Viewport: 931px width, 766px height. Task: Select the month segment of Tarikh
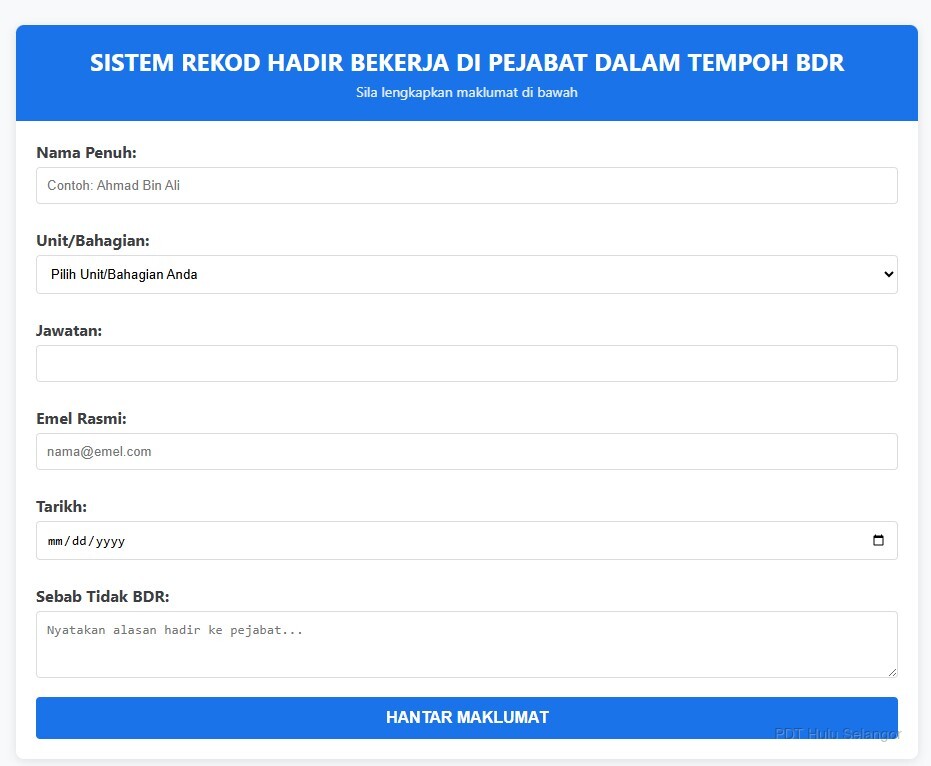point(56,541)
